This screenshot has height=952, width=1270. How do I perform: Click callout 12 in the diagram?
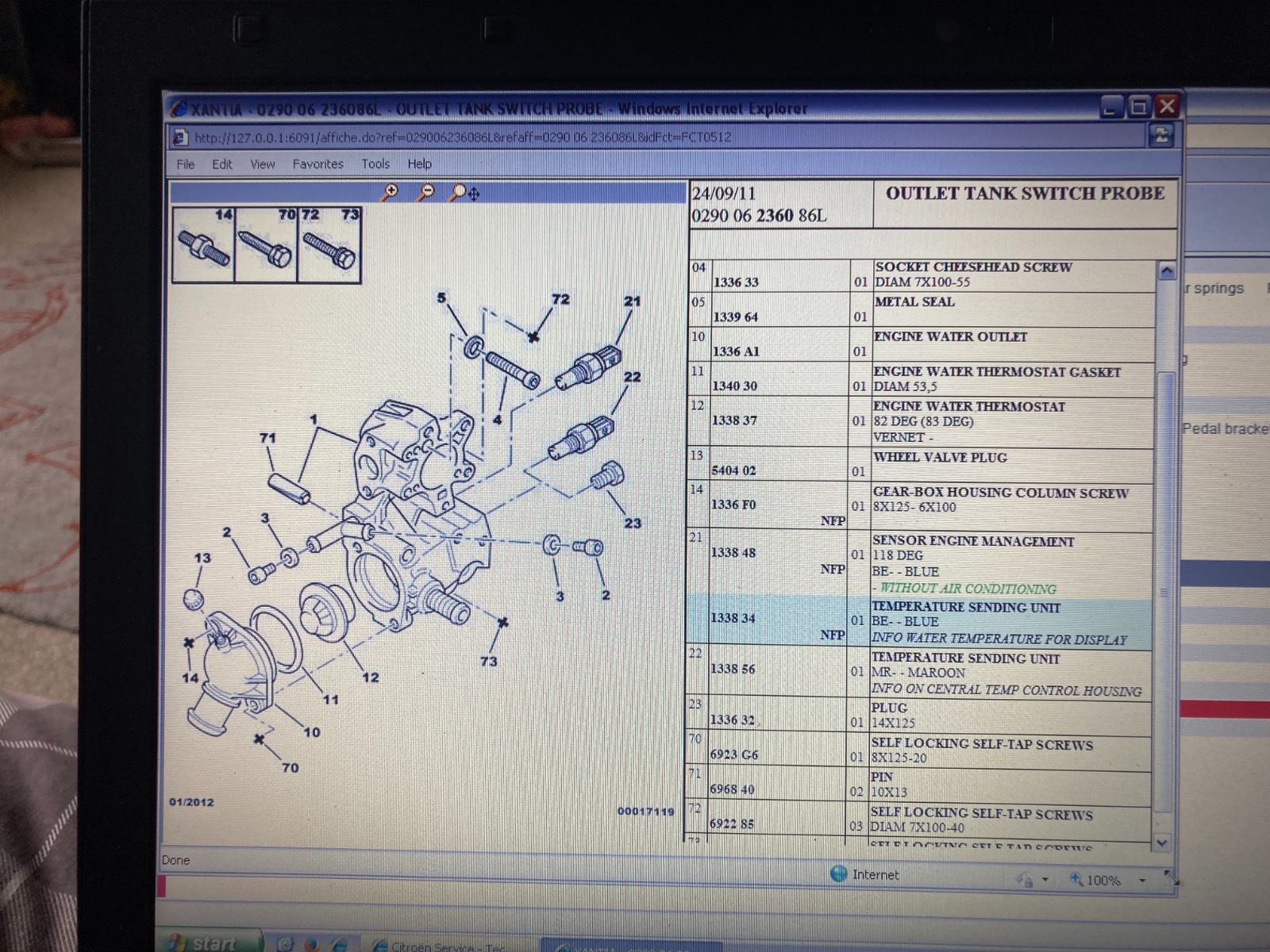370,678
